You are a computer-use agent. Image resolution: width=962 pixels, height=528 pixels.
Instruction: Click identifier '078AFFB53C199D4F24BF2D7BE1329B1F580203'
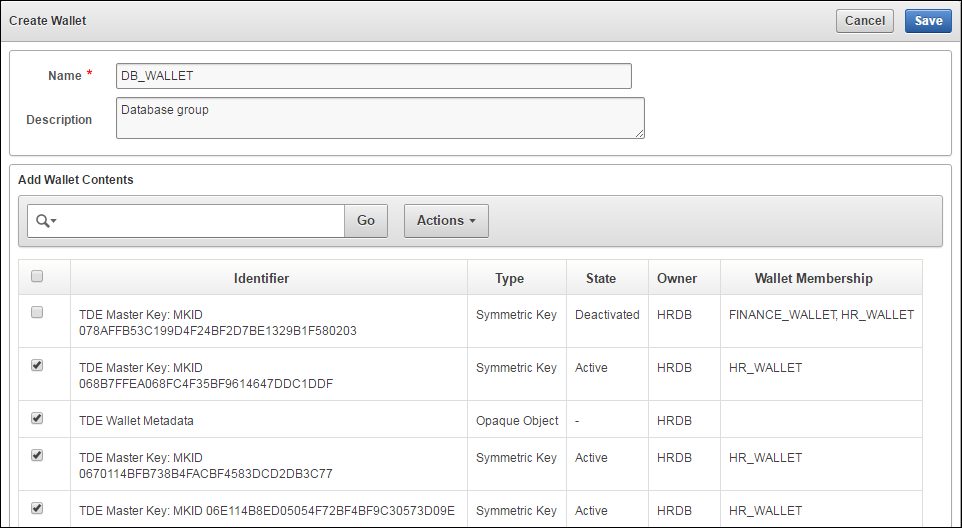pos(218,331)
